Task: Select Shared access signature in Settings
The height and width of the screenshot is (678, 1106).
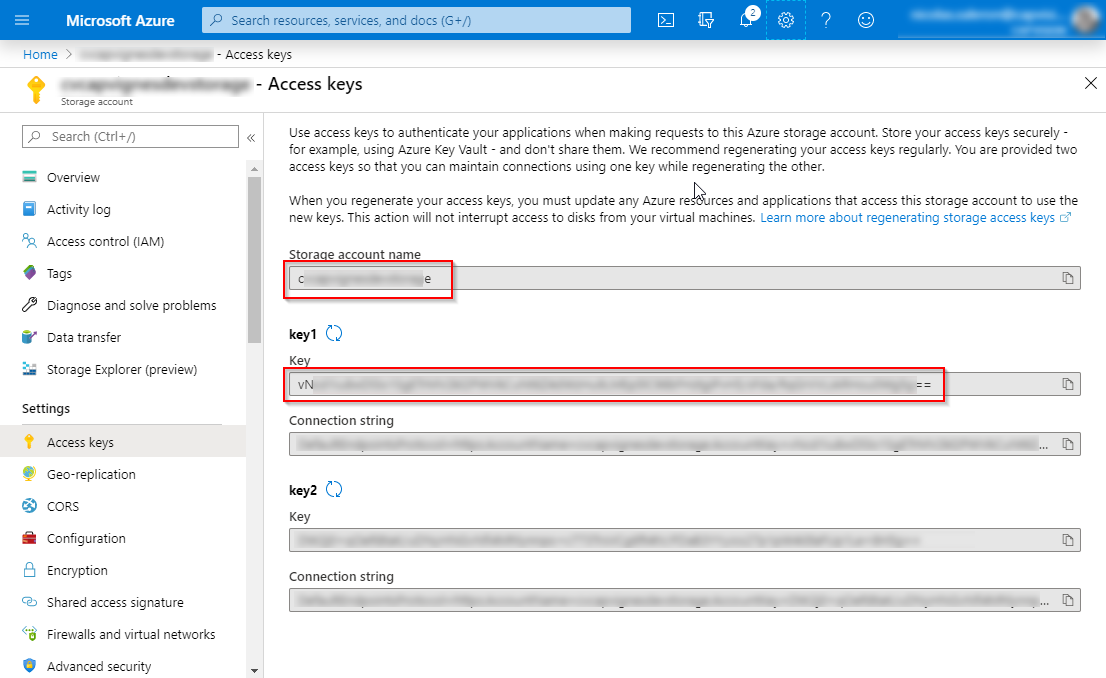Action: click(x=115, y=603)
